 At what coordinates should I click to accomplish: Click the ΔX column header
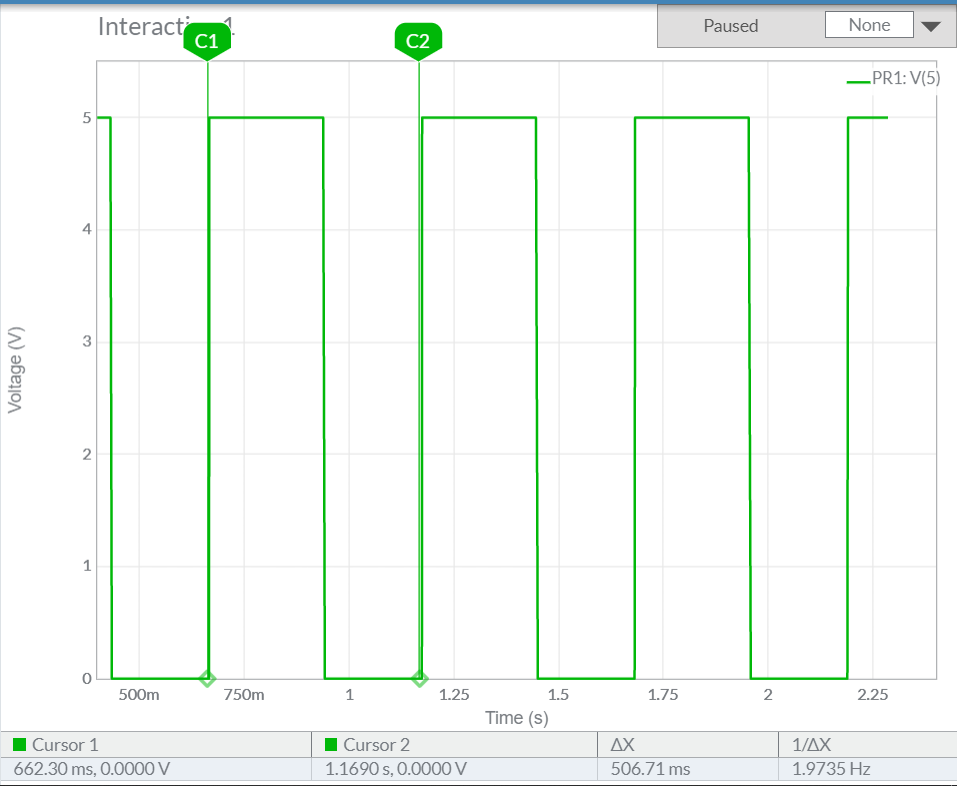point(623,745)
